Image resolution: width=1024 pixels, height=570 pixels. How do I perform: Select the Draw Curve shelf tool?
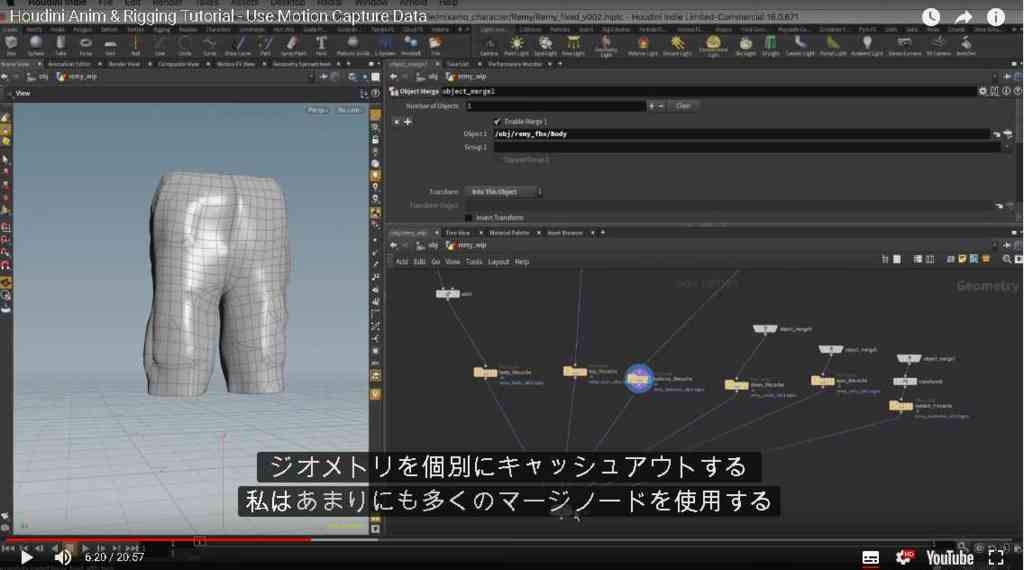238,45
